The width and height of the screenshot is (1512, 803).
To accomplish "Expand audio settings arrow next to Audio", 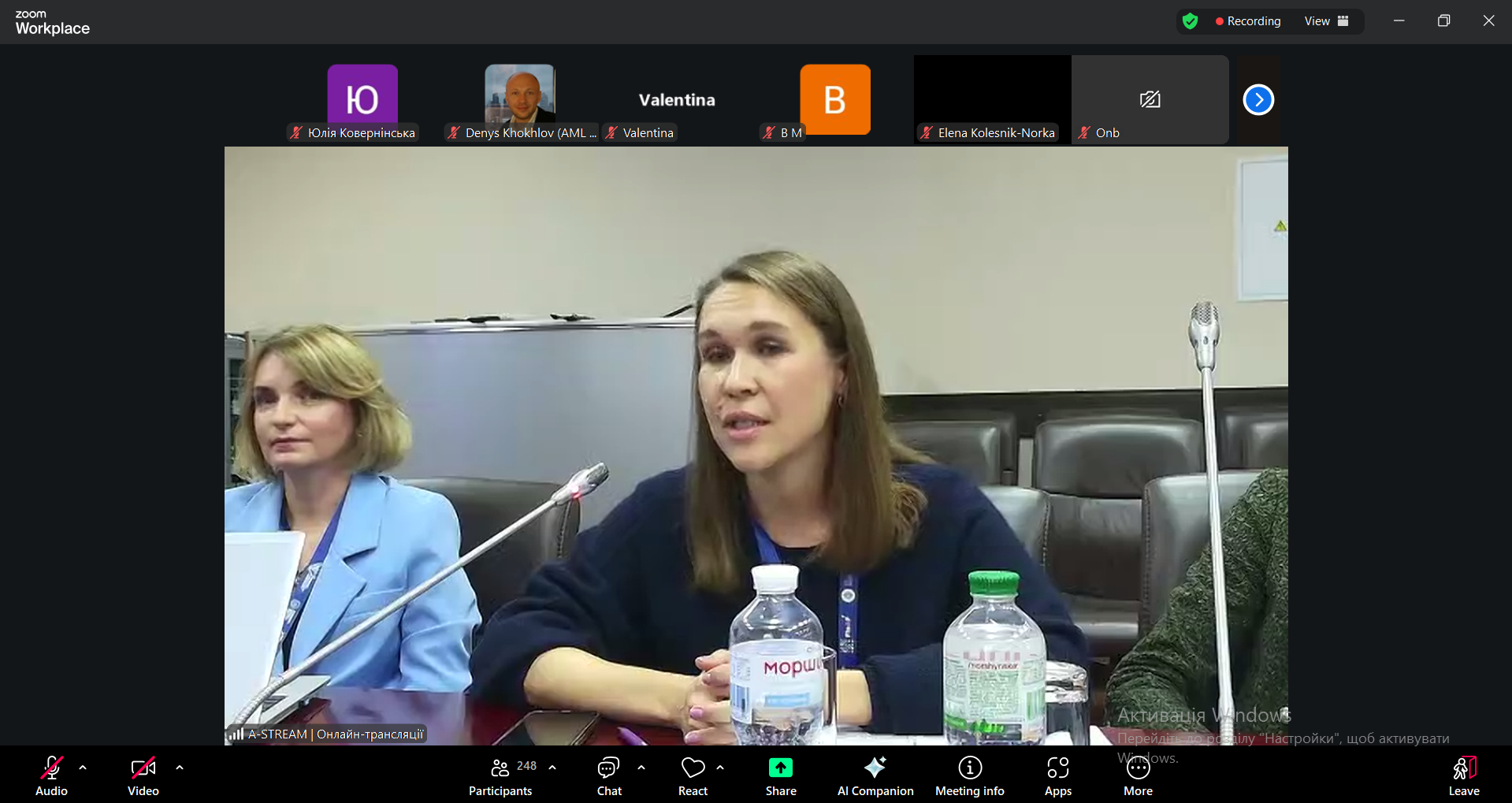I will click(83, 767).
